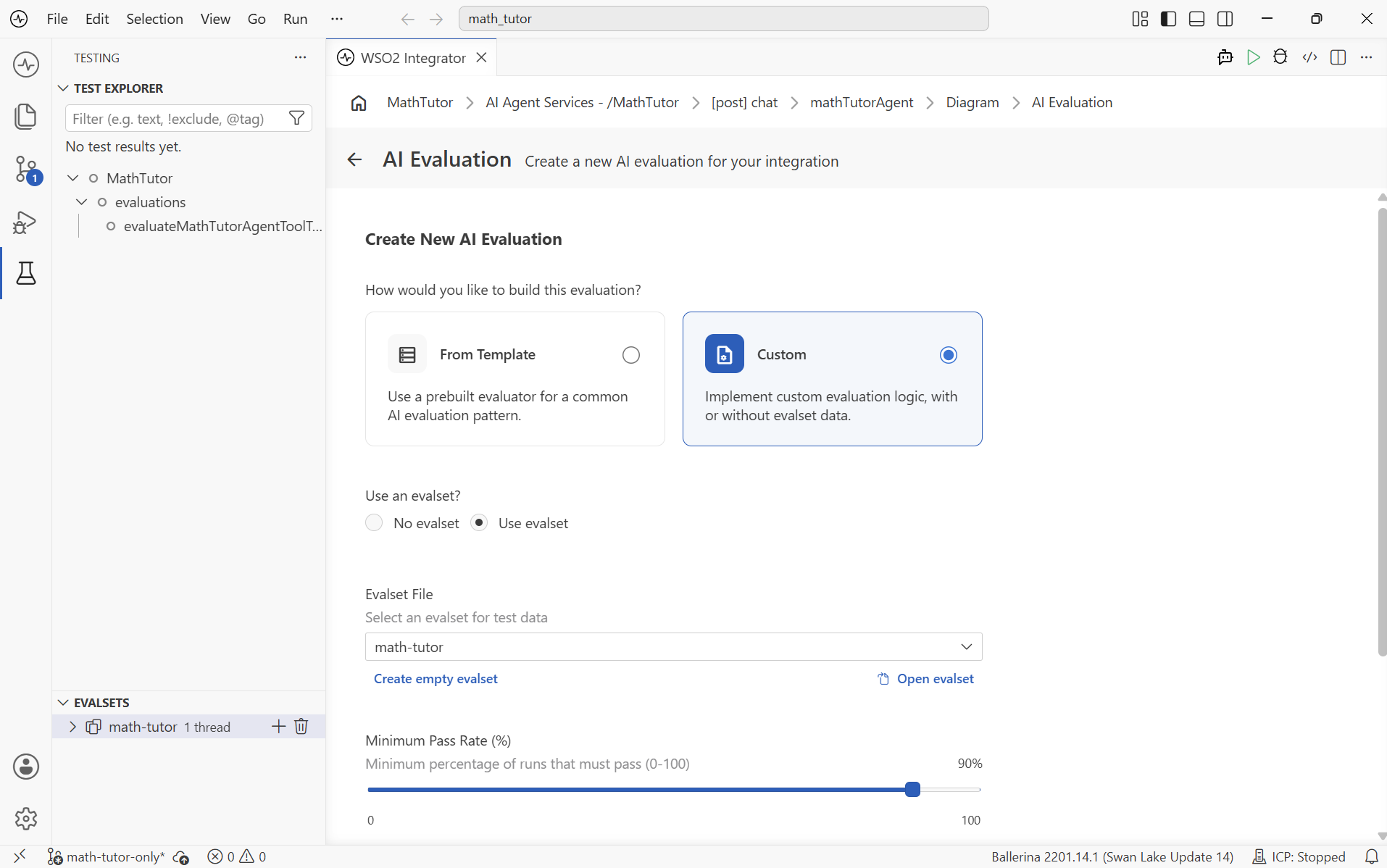
Task: Open the File menu
Action: [x=57, y=19]
